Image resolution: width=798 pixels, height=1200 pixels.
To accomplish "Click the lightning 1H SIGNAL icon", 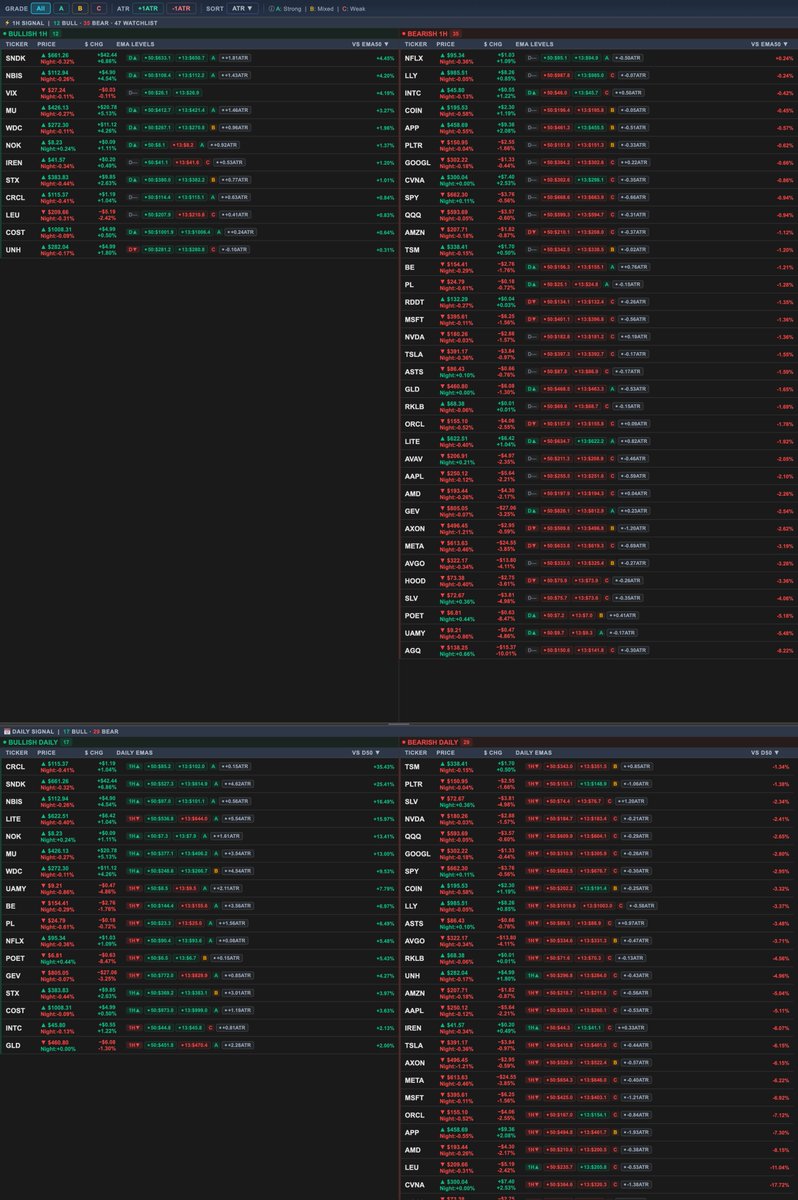I will point(6,21).
